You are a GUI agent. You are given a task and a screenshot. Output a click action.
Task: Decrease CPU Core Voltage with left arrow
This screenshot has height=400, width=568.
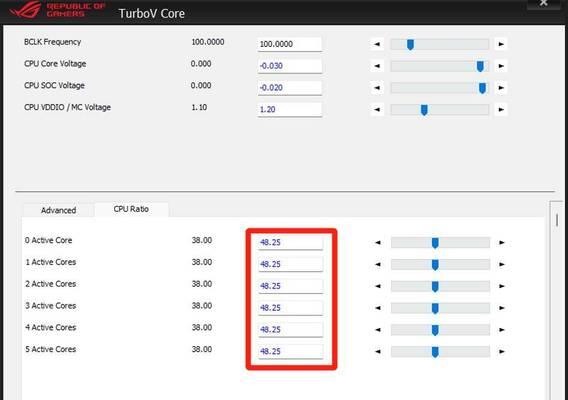tap(377, 66)
